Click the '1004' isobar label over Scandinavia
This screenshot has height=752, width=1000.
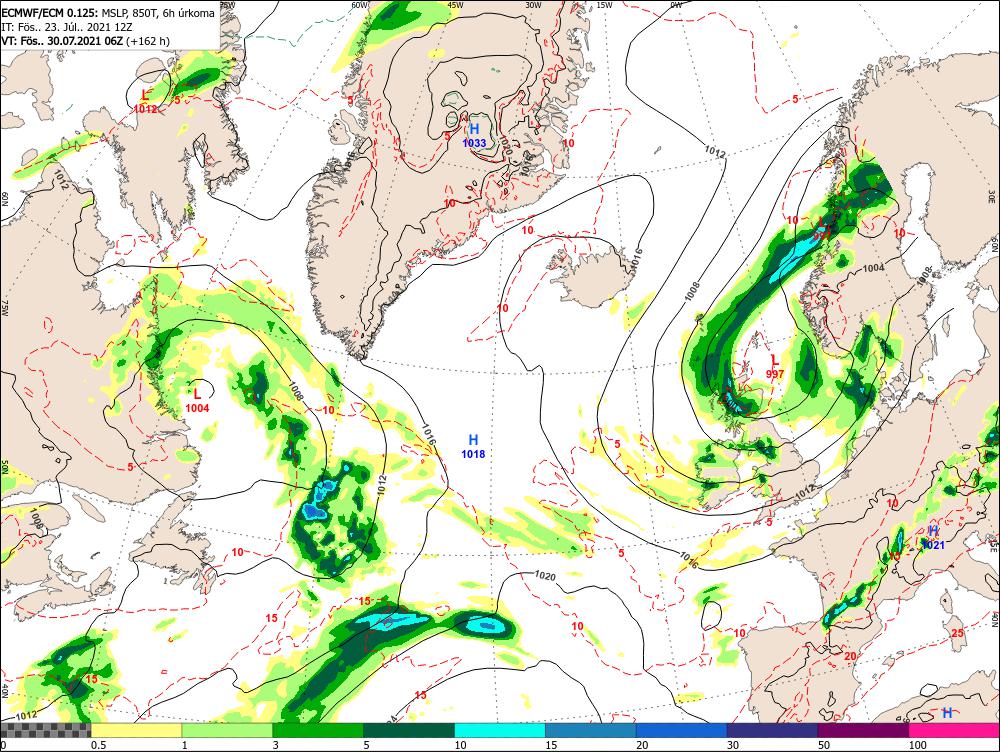click(873, 268)
